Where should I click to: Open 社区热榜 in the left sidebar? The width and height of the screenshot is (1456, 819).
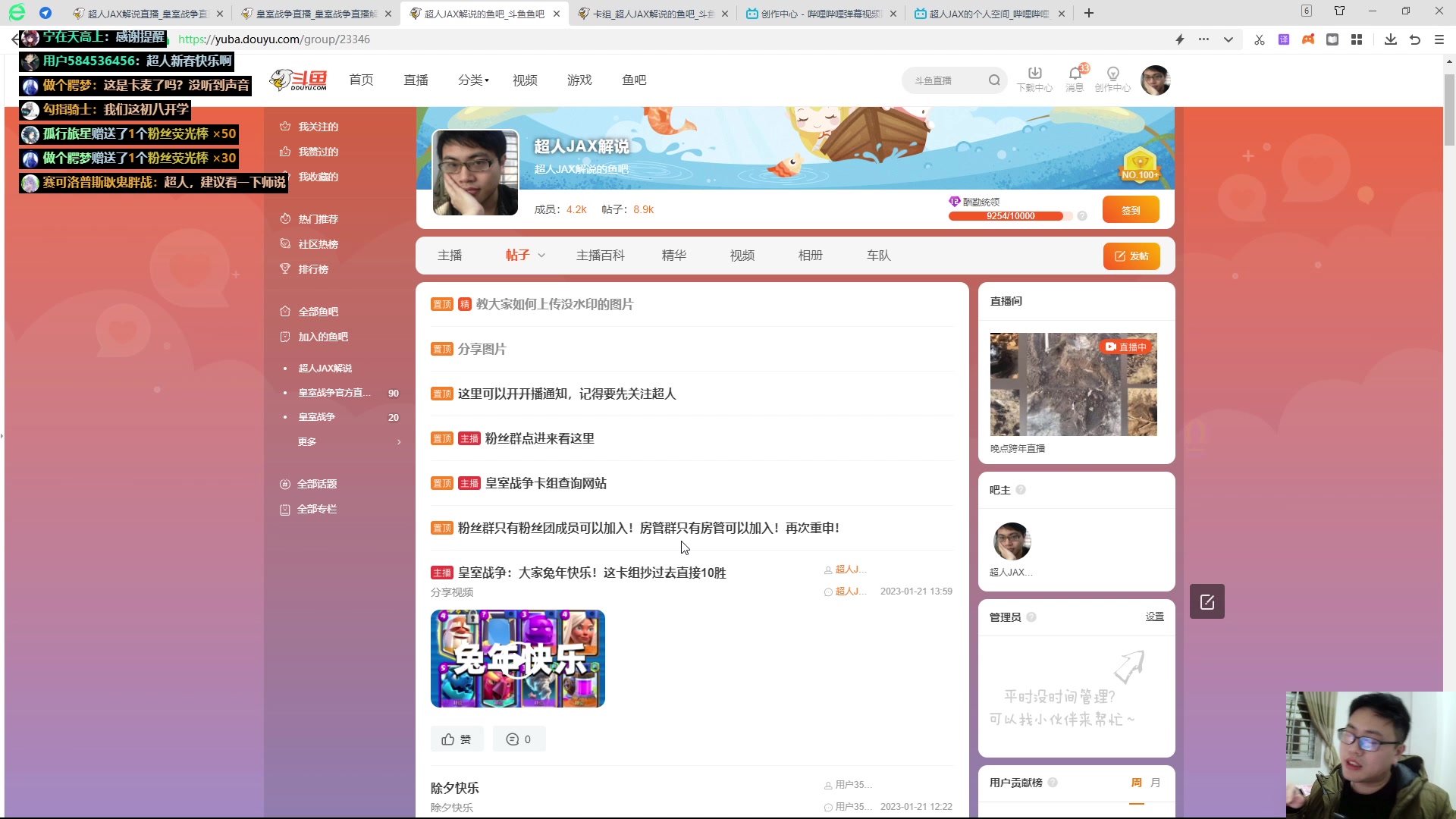[x=309, y=244]
